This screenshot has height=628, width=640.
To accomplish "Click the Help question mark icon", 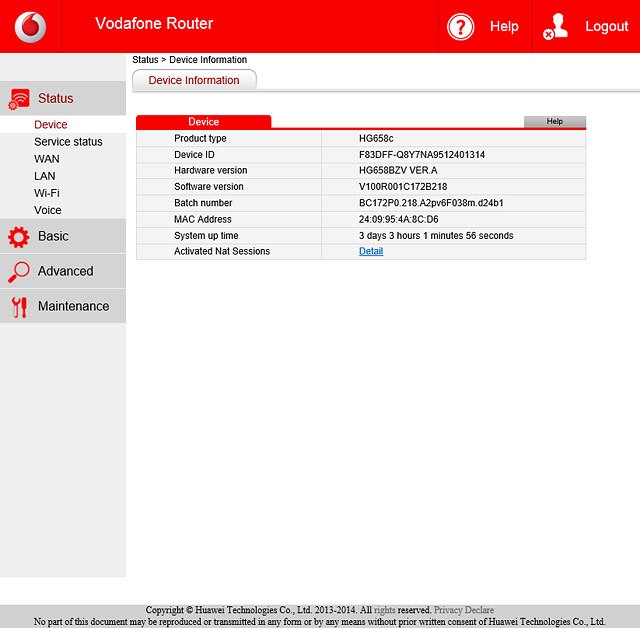I will tap(460, 27).
